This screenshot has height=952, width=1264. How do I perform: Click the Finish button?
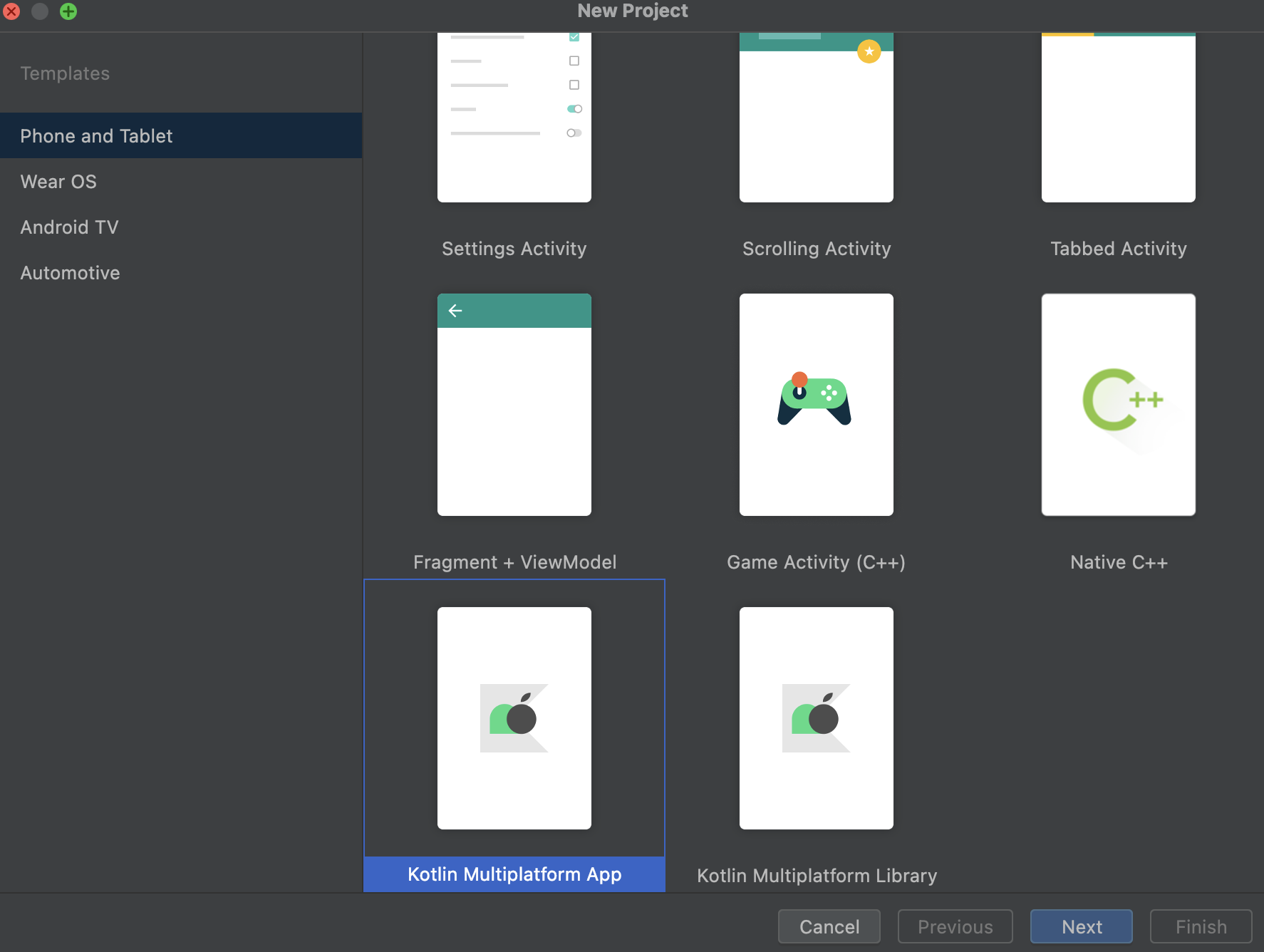pyautogui.click(x=1201, y=926)
